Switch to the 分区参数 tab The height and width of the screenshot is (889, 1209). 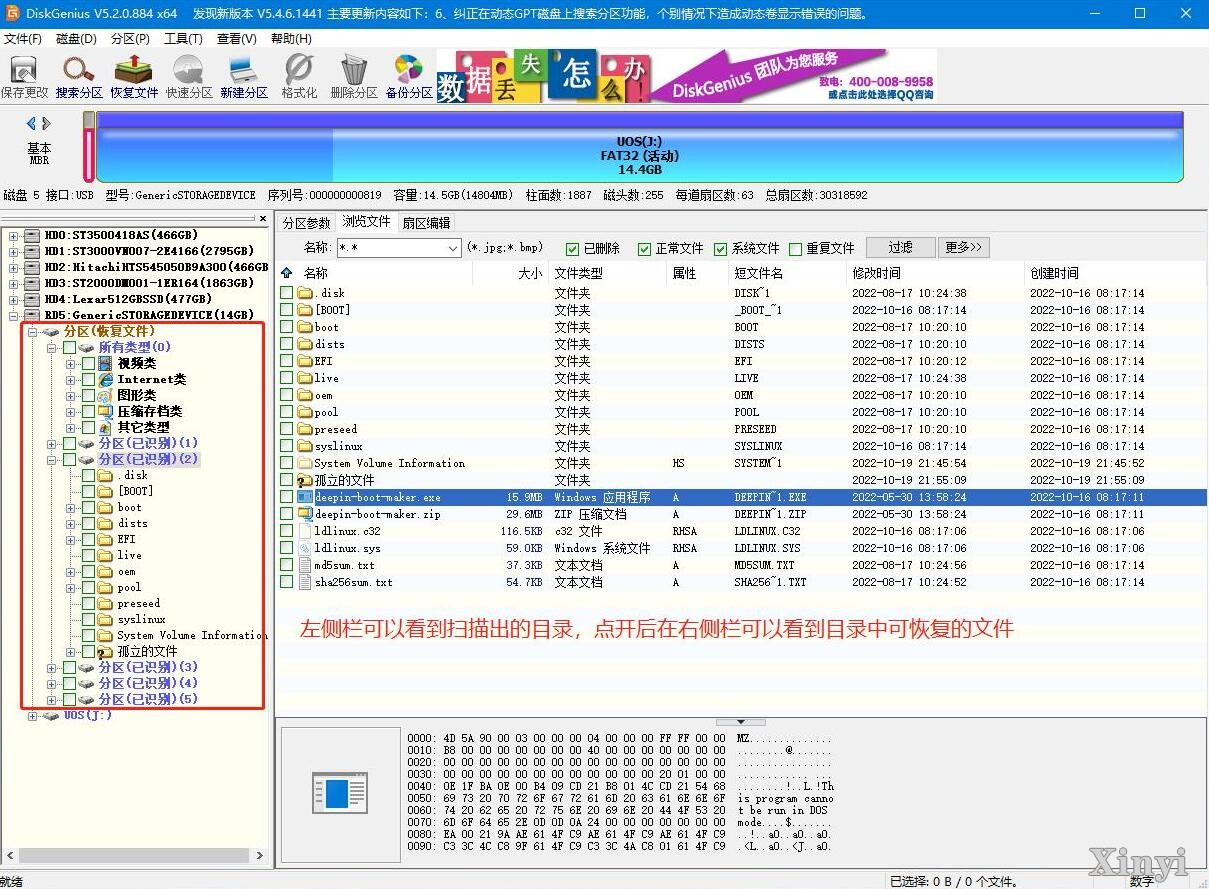[x=306, y=223]
